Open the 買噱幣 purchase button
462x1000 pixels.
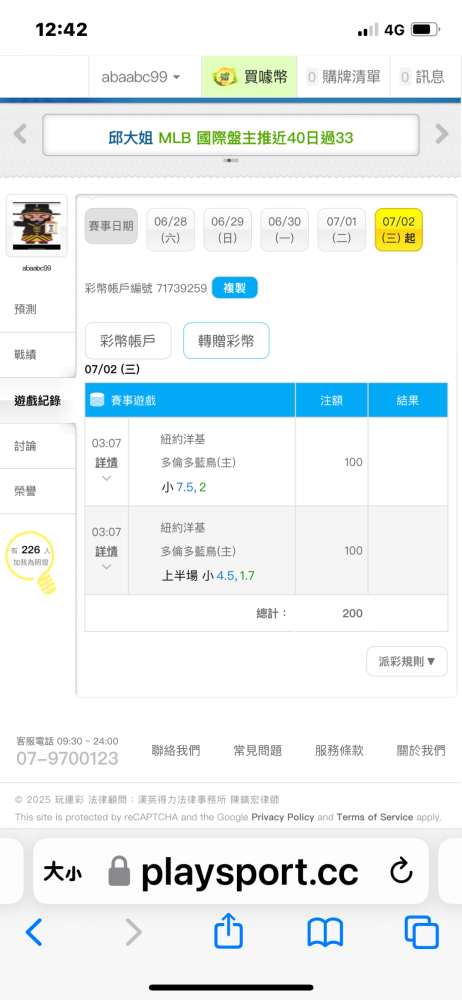250,77
